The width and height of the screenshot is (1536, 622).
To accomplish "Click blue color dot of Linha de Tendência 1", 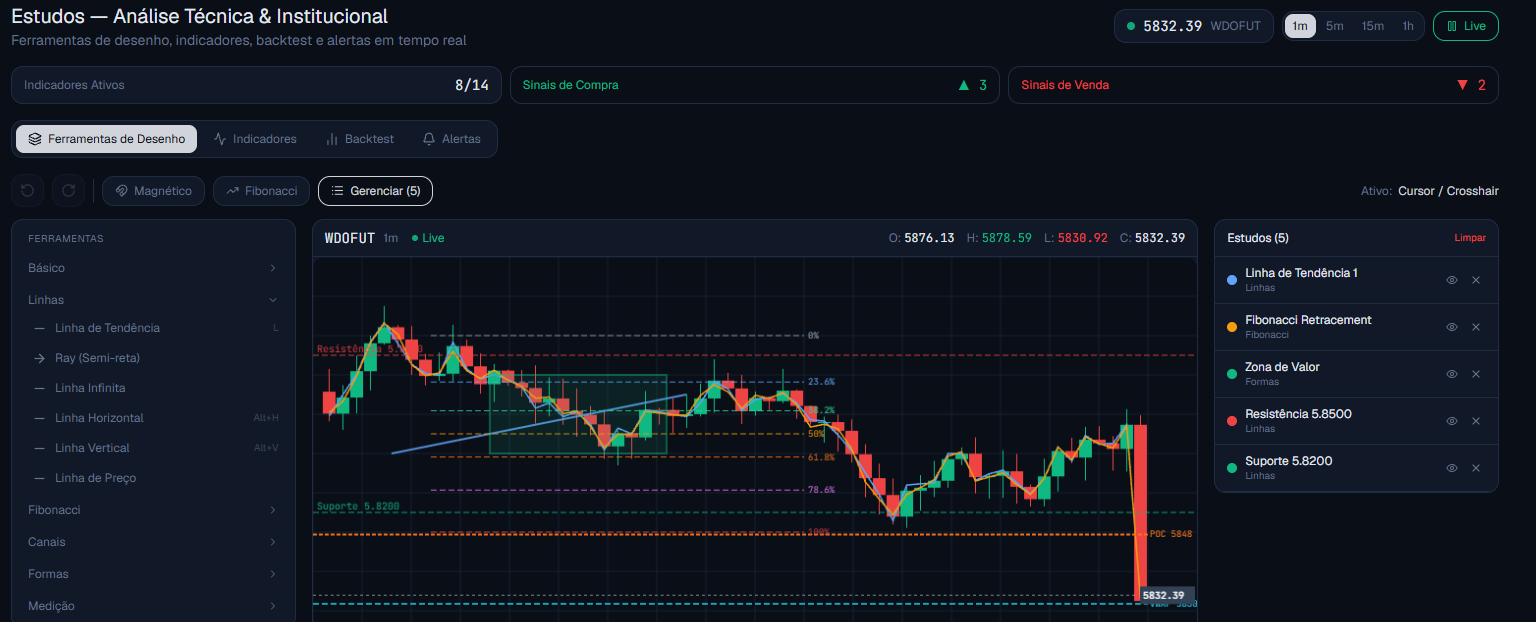I will pos(1232,280).
